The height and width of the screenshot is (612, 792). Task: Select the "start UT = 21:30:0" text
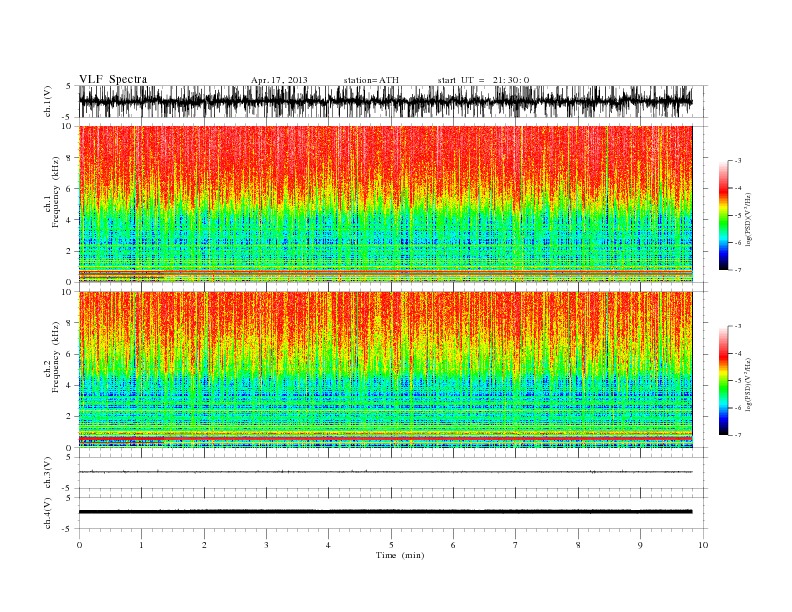coord(483,80)
